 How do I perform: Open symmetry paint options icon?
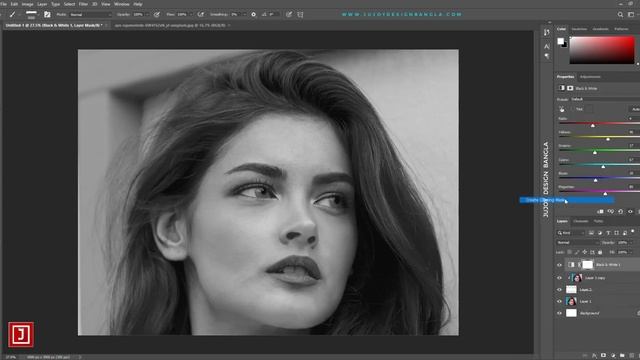[x=300, y=15]
